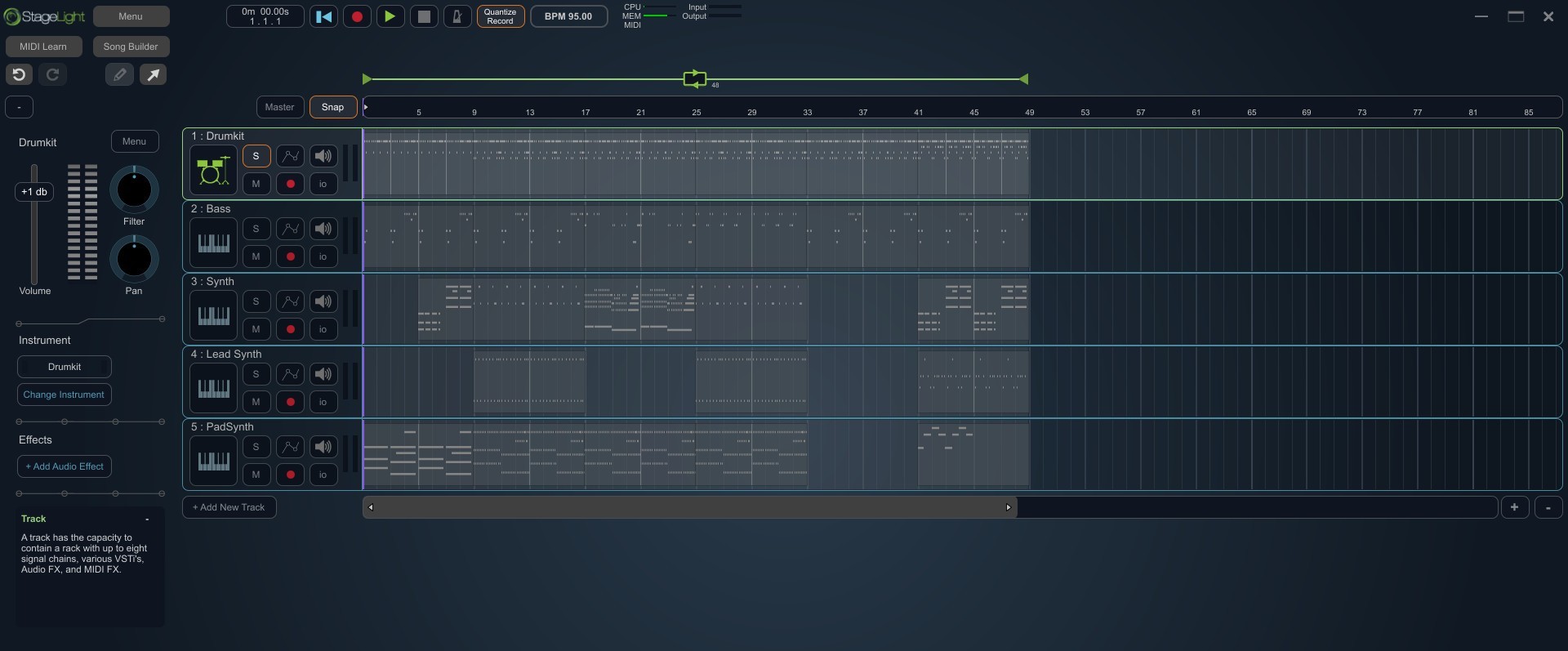Click the Add Audio Effect button
This screenshot has height=651, width=1568.
click(x=65, y=466)
